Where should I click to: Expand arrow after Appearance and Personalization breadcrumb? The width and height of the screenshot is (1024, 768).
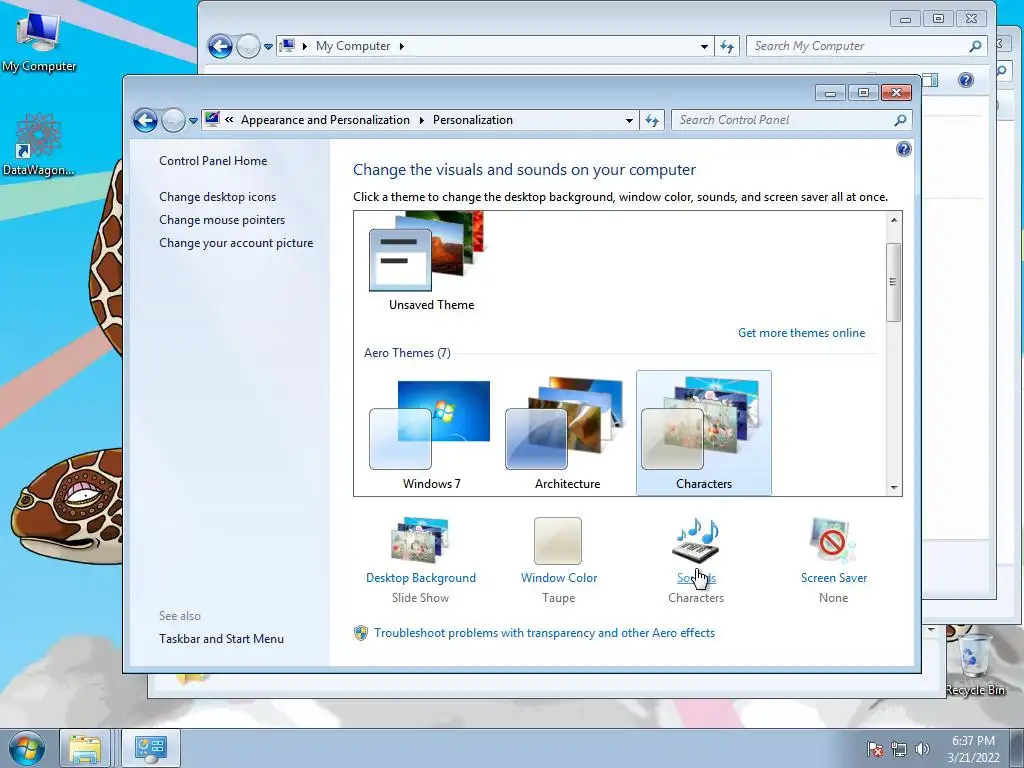click(x=421, y=120)
